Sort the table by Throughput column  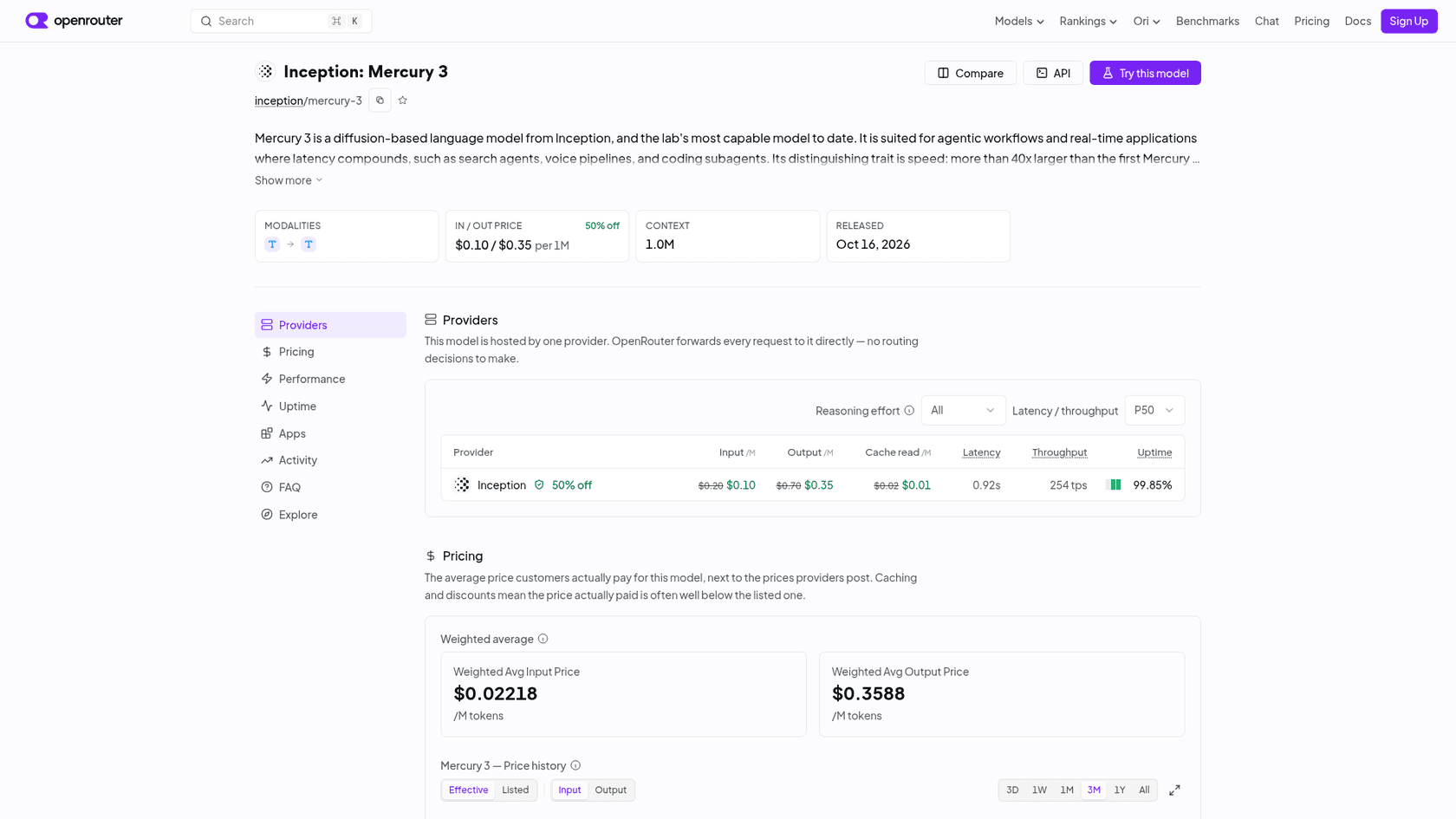[1059, 452]
